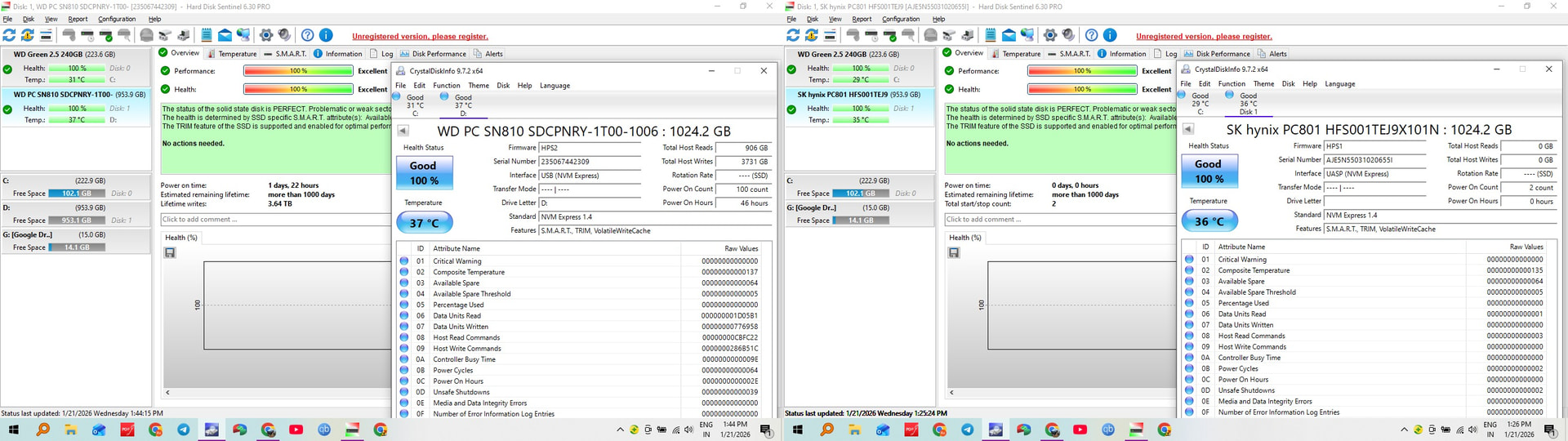
Task: Click the blue information icon in the left Sentinel toolbar
Action: pos(325,35)
